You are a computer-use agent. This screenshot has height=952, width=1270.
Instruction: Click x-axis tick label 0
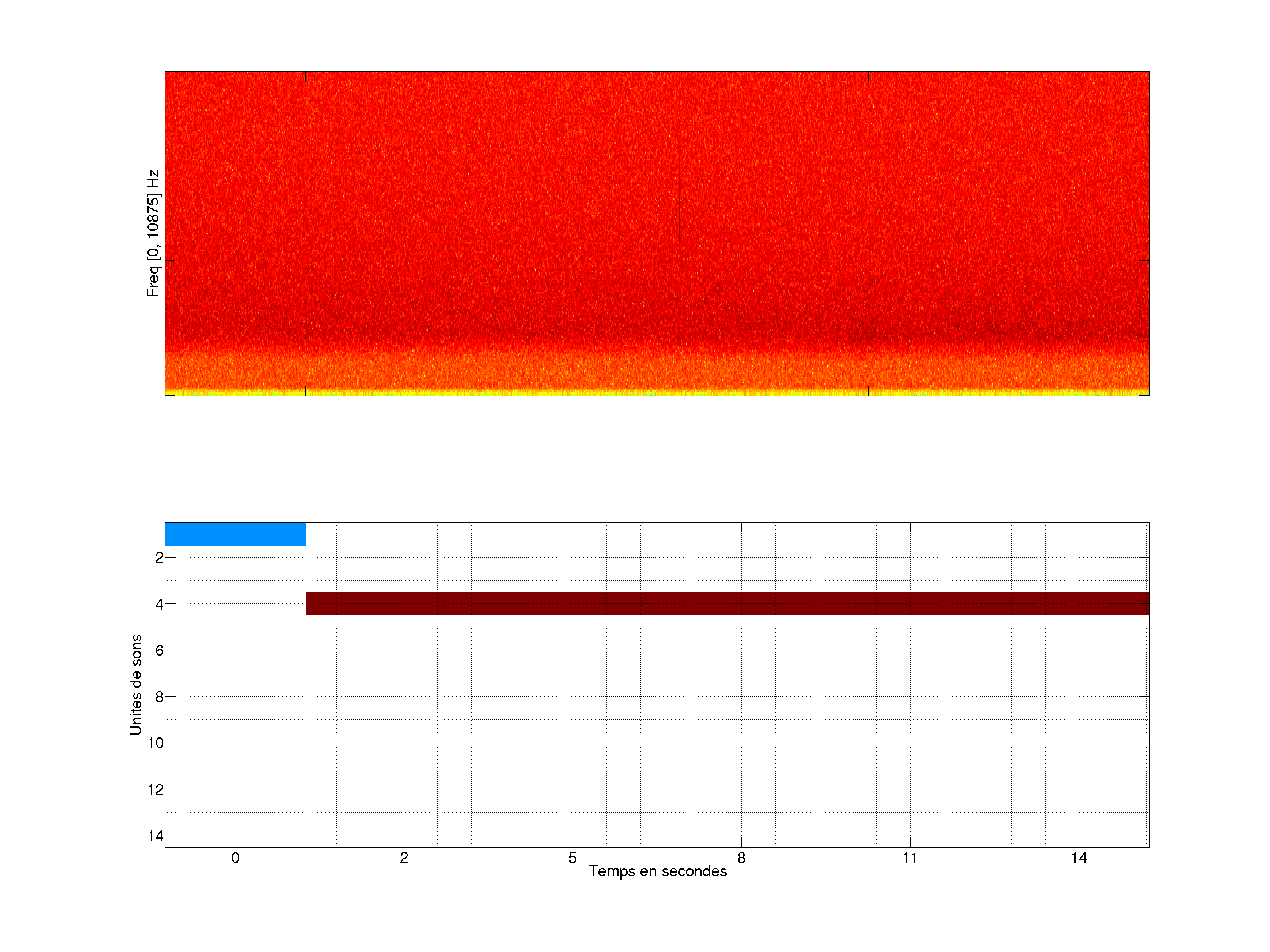pyautogui.click(x=235, y=858)
